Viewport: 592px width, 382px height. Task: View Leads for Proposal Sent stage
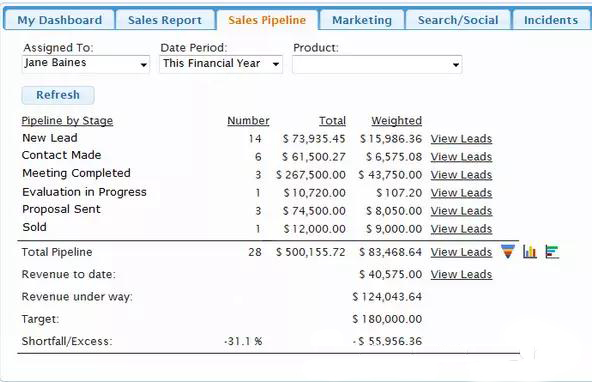pyautogui.click(x=461, y=211)
